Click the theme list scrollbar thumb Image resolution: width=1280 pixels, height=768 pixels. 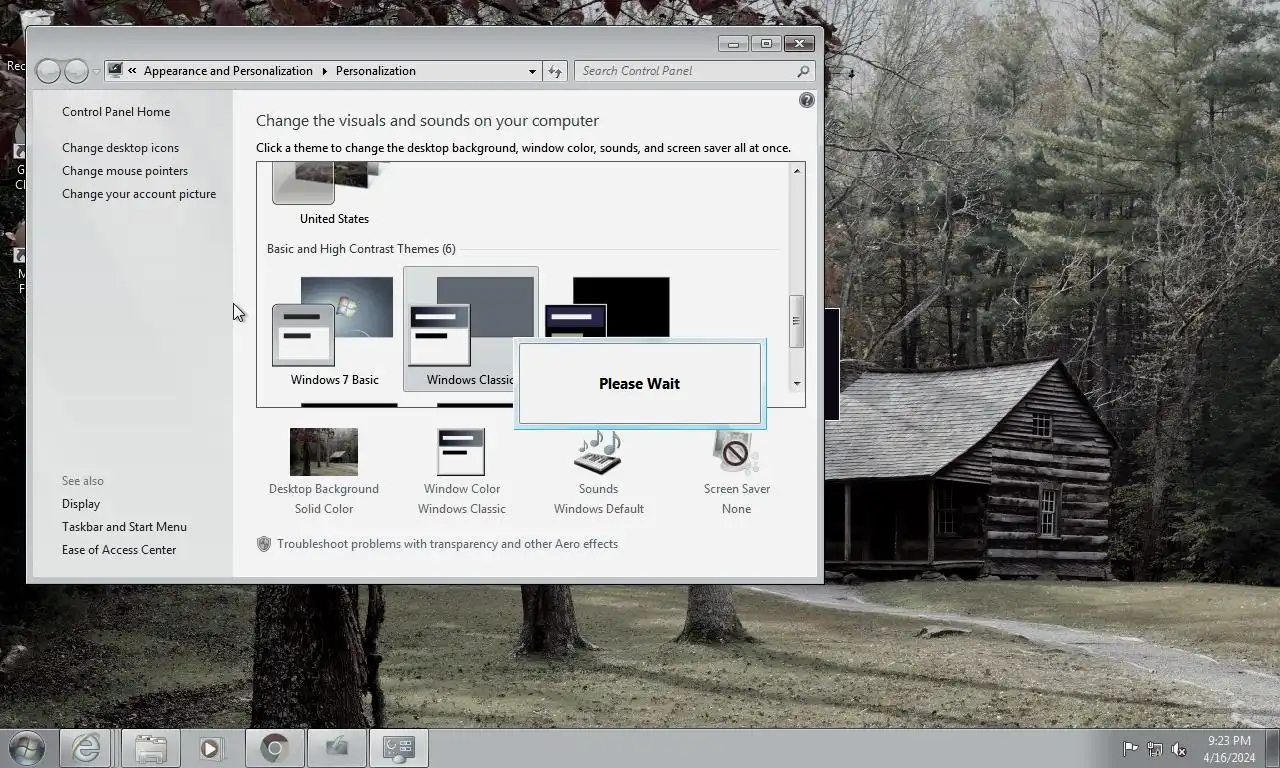pos(797,321)
